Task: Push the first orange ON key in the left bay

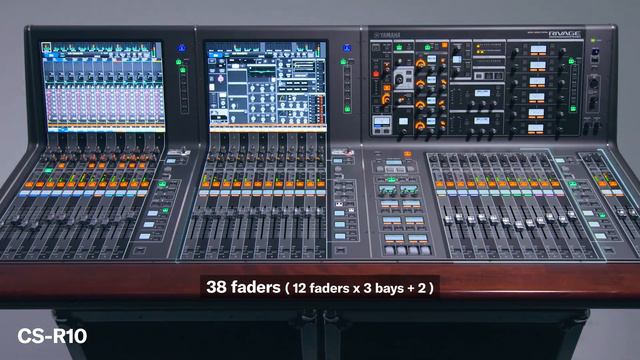Action: (x=29, y=184)
